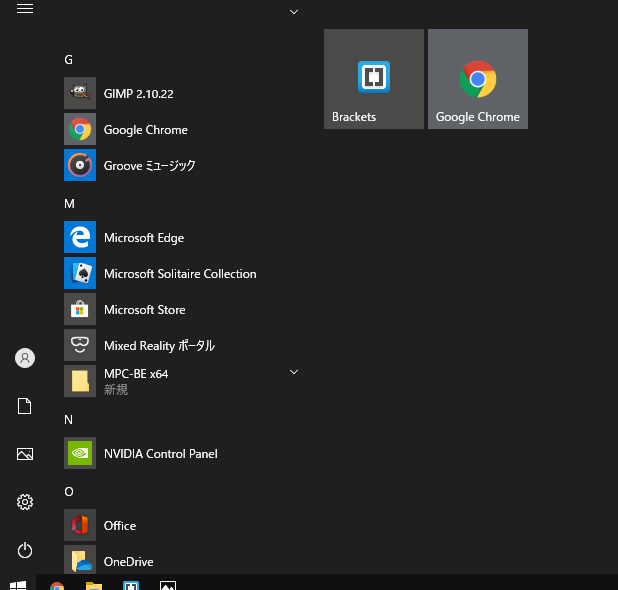Select MPC-BE x64 label
The image size is (618, 590).
coord(136,374)
